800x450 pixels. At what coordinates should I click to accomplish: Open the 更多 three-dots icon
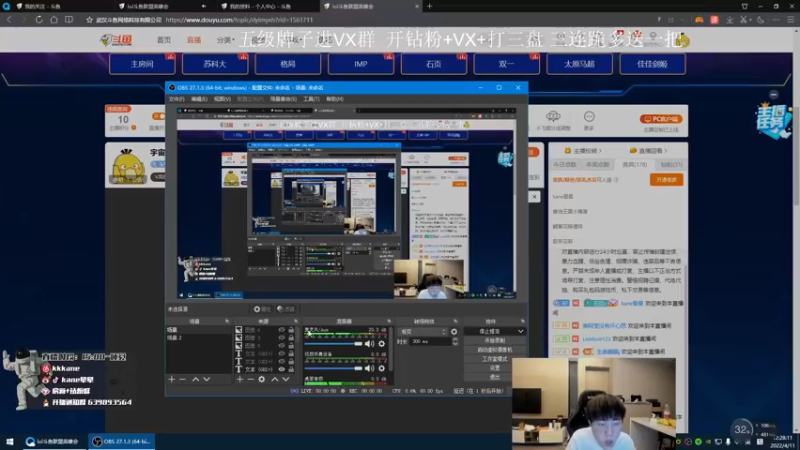tap(589, 116)
